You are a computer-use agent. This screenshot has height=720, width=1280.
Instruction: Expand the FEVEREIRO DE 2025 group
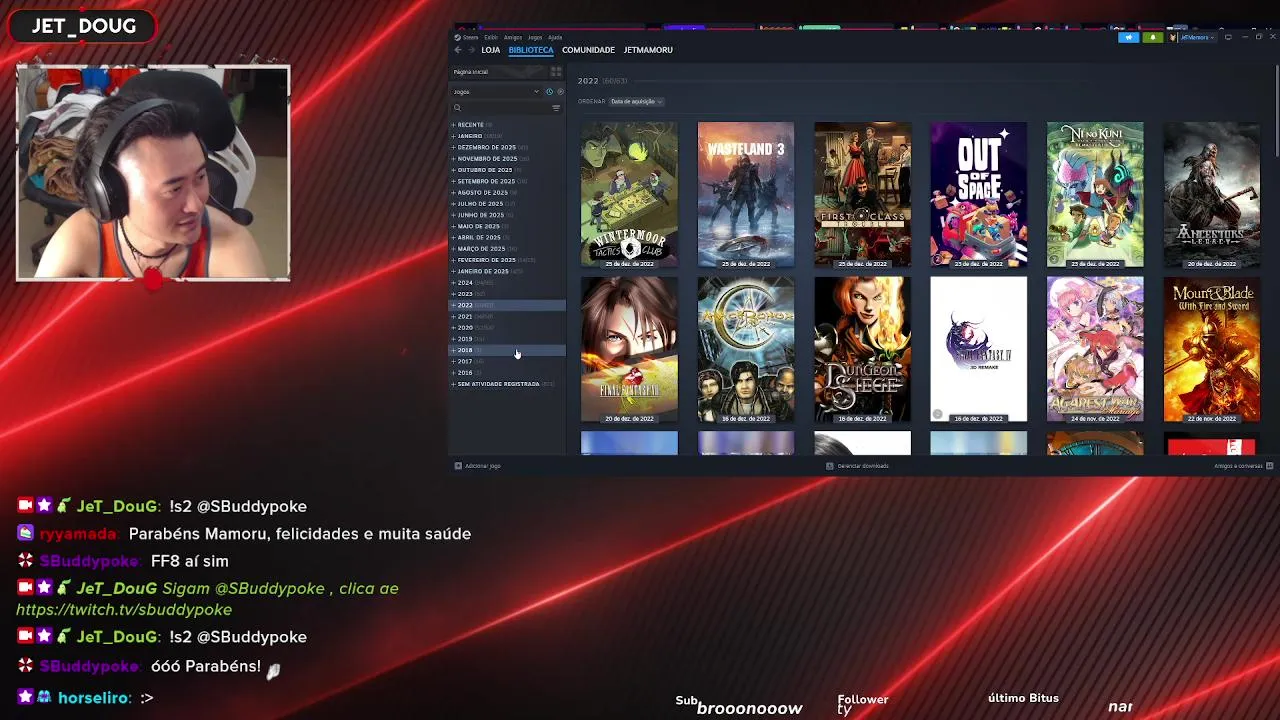coord(453,260)
